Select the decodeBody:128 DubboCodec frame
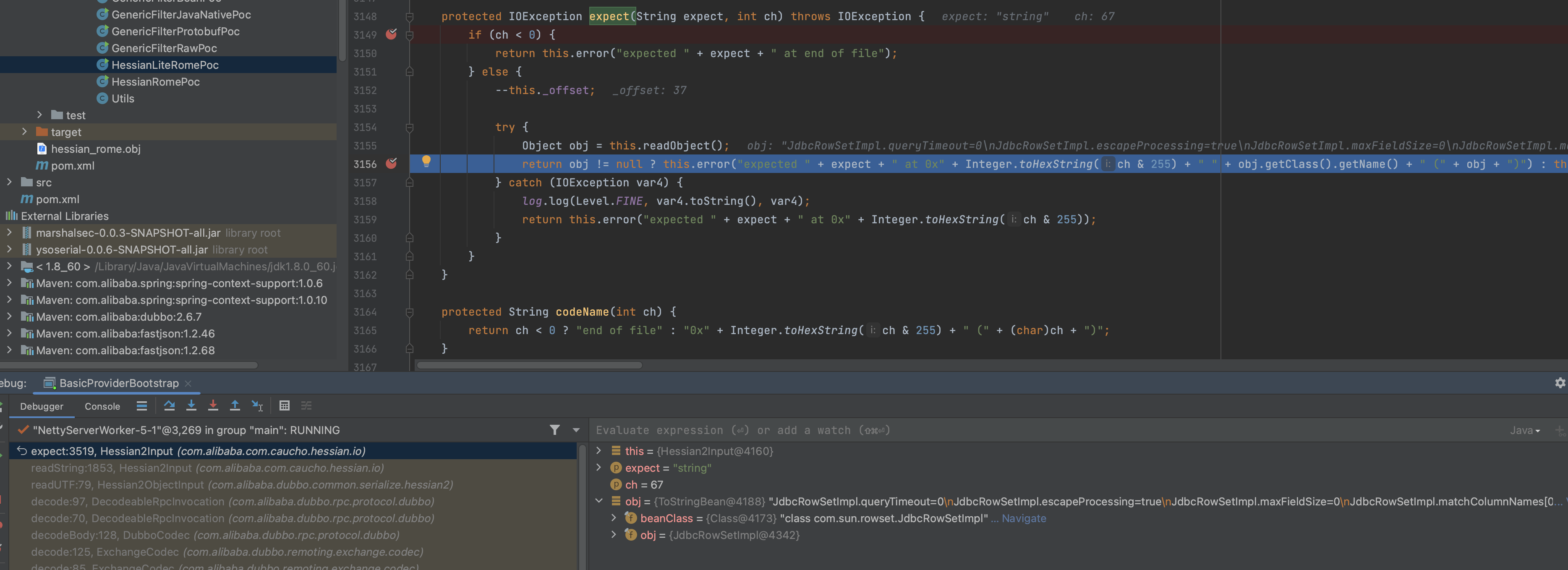The width and height of the screenshot is (1568, 570). [293, 535]
